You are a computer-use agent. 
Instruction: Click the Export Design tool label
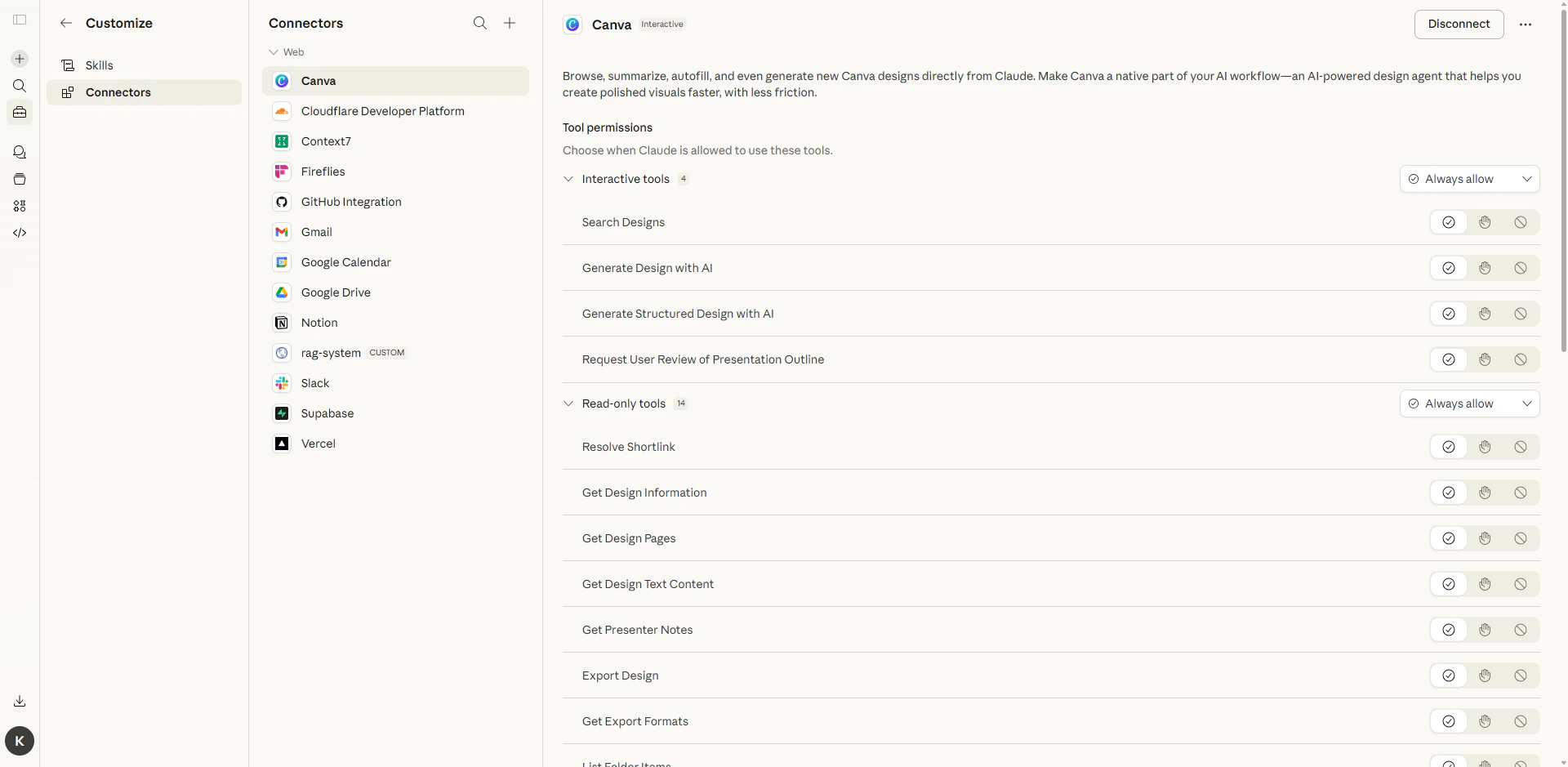(x=620, y=676)
